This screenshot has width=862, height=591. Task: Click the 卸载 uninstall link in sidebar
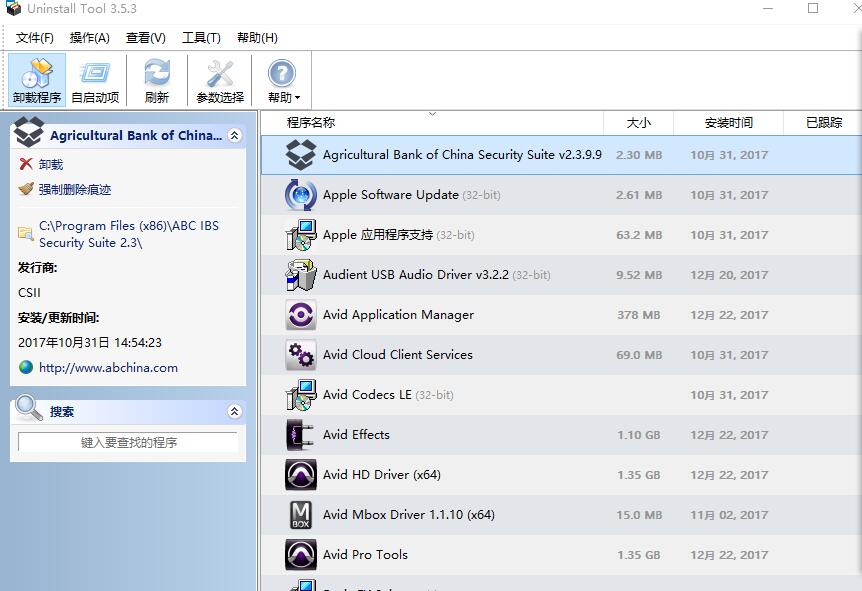51,164
